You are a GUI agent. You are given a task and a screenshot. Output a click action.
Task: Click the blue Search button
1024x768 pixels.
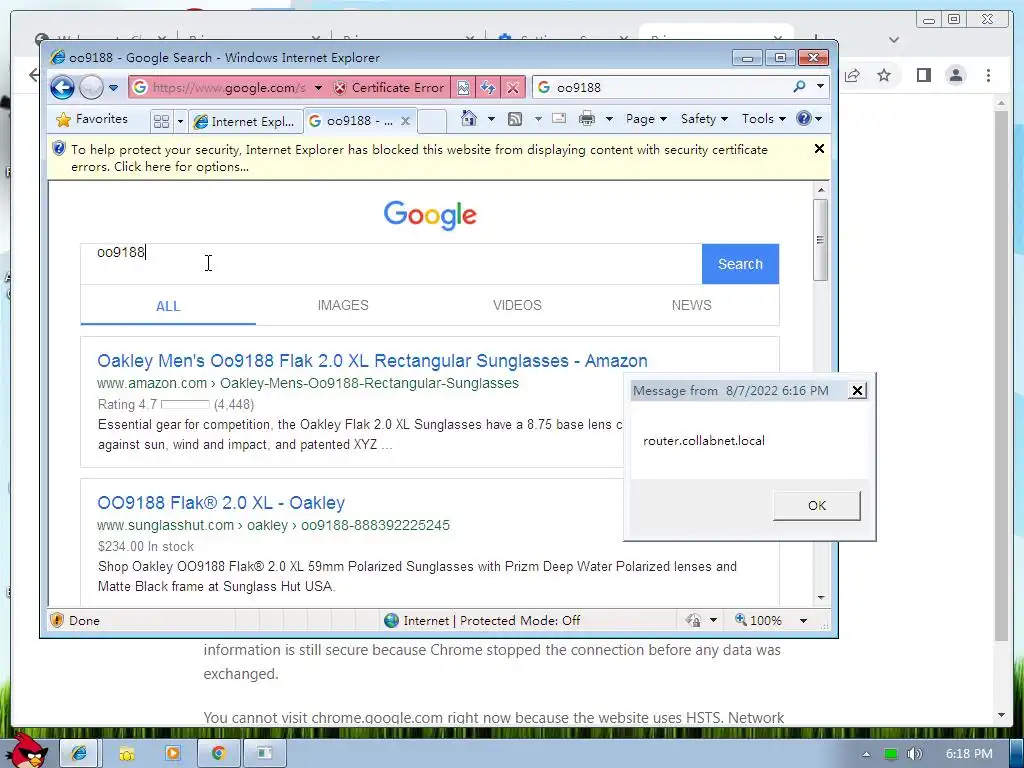point(740,264)
